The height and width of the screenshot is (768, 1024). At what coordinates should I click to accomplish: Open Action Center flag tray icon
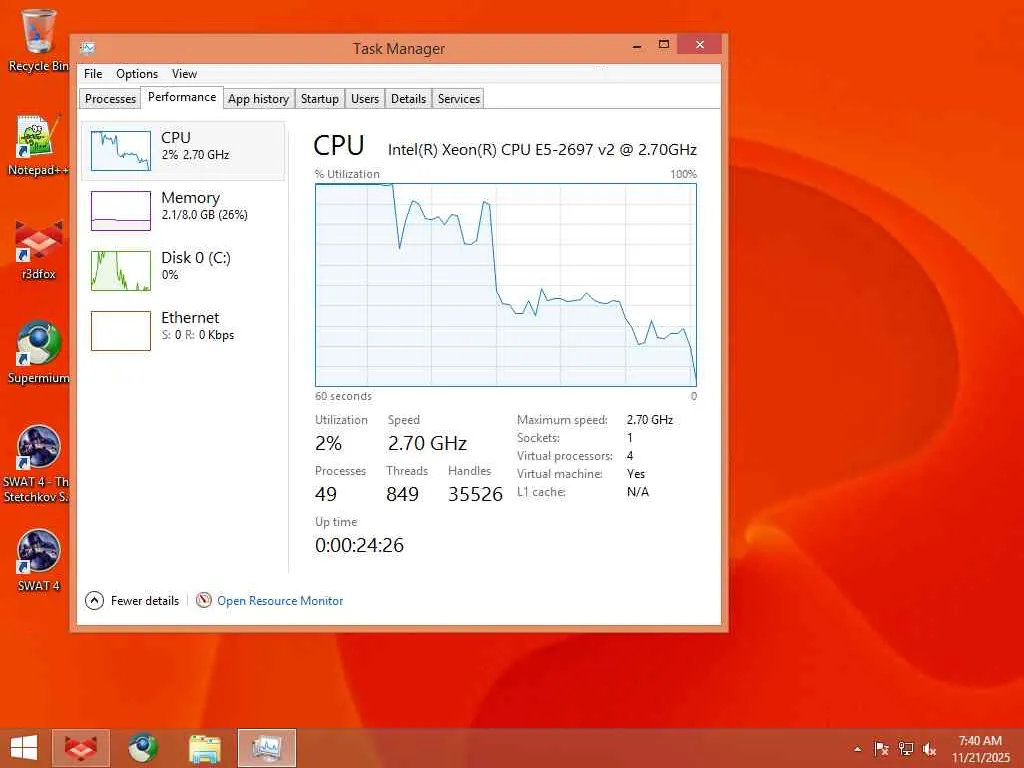tap(881, 749)
